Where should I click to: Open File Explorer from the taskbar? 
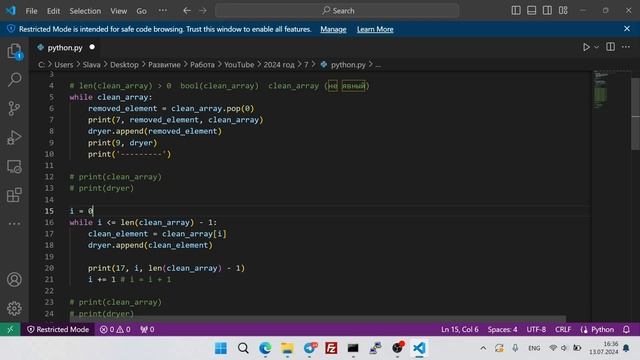[x=287, y=348]
